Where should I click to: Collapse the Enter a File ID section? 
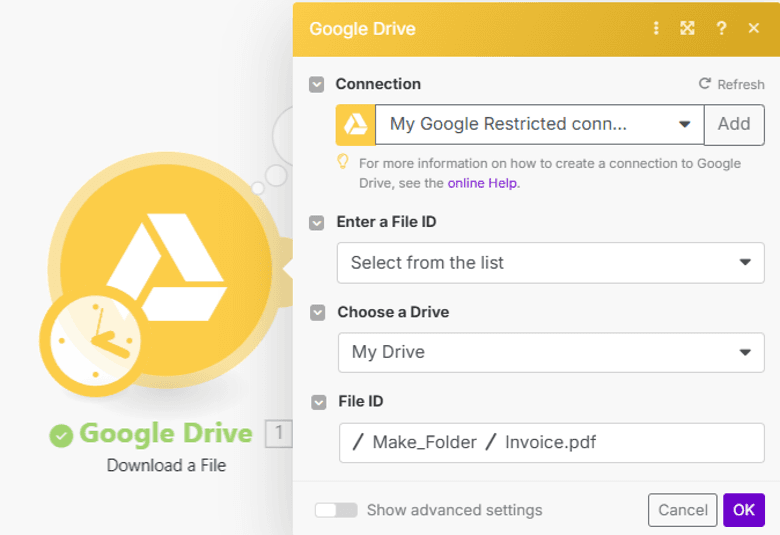[318, 222]
